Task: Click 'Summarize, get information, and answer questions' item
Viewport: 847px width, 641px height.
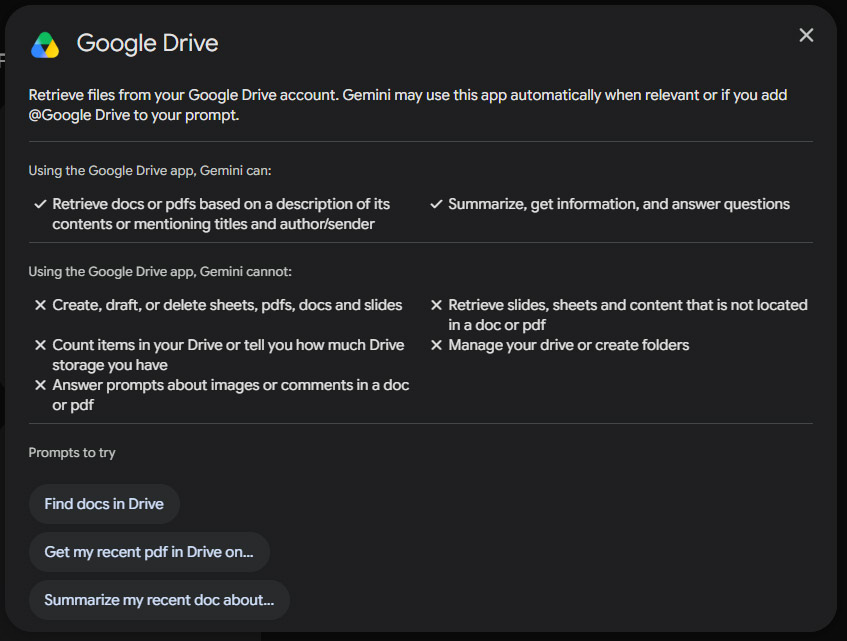Action: 619,204
